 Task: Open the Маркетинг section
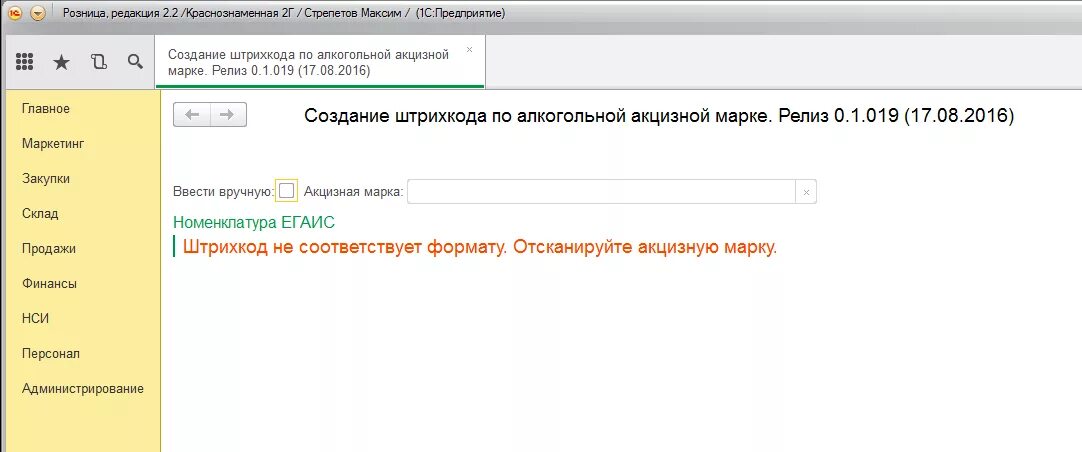coord(53,144)
